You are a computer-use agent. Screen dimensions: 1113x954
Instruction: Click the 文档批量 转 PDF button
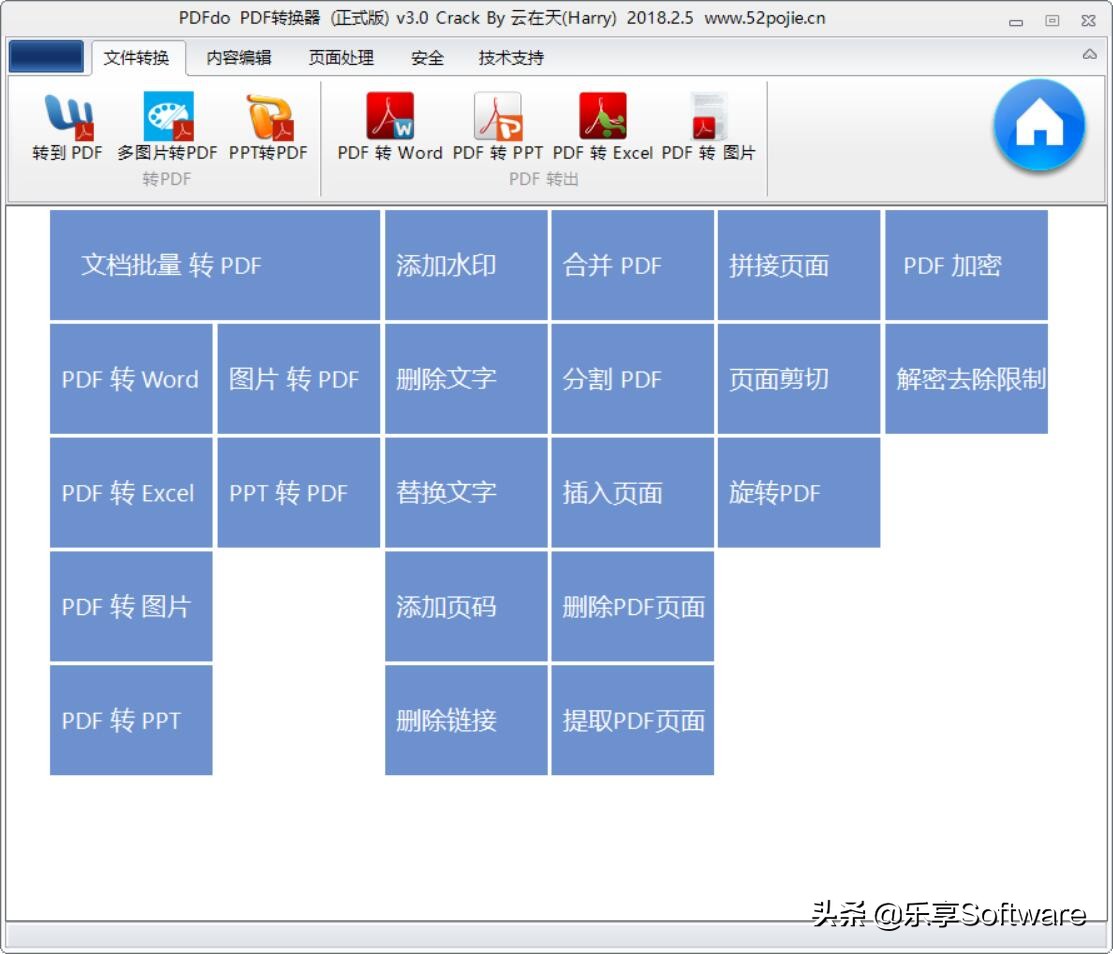point(214,264)
